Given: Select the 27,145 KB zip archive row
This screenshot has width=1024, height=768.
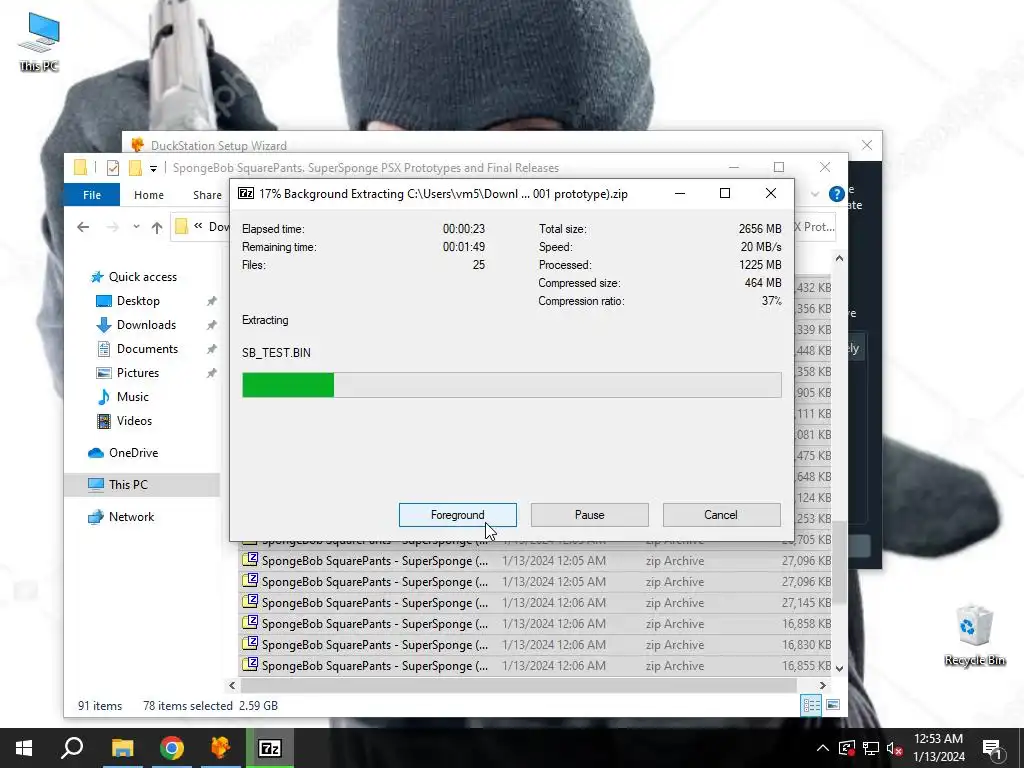Looking at the screenshot, I should (536, 603).
